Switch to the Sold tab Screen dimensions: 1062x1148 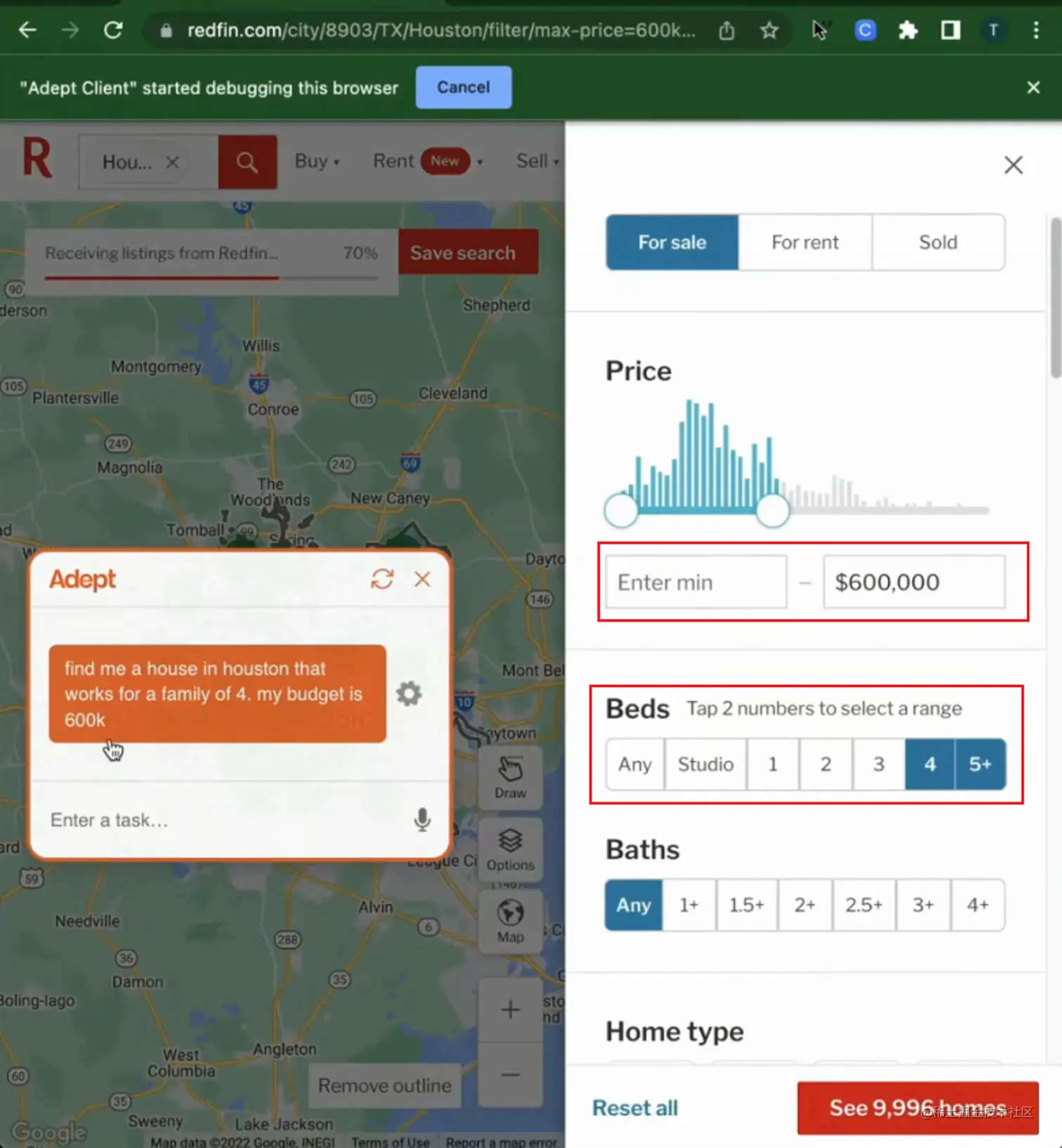[938, 242]
